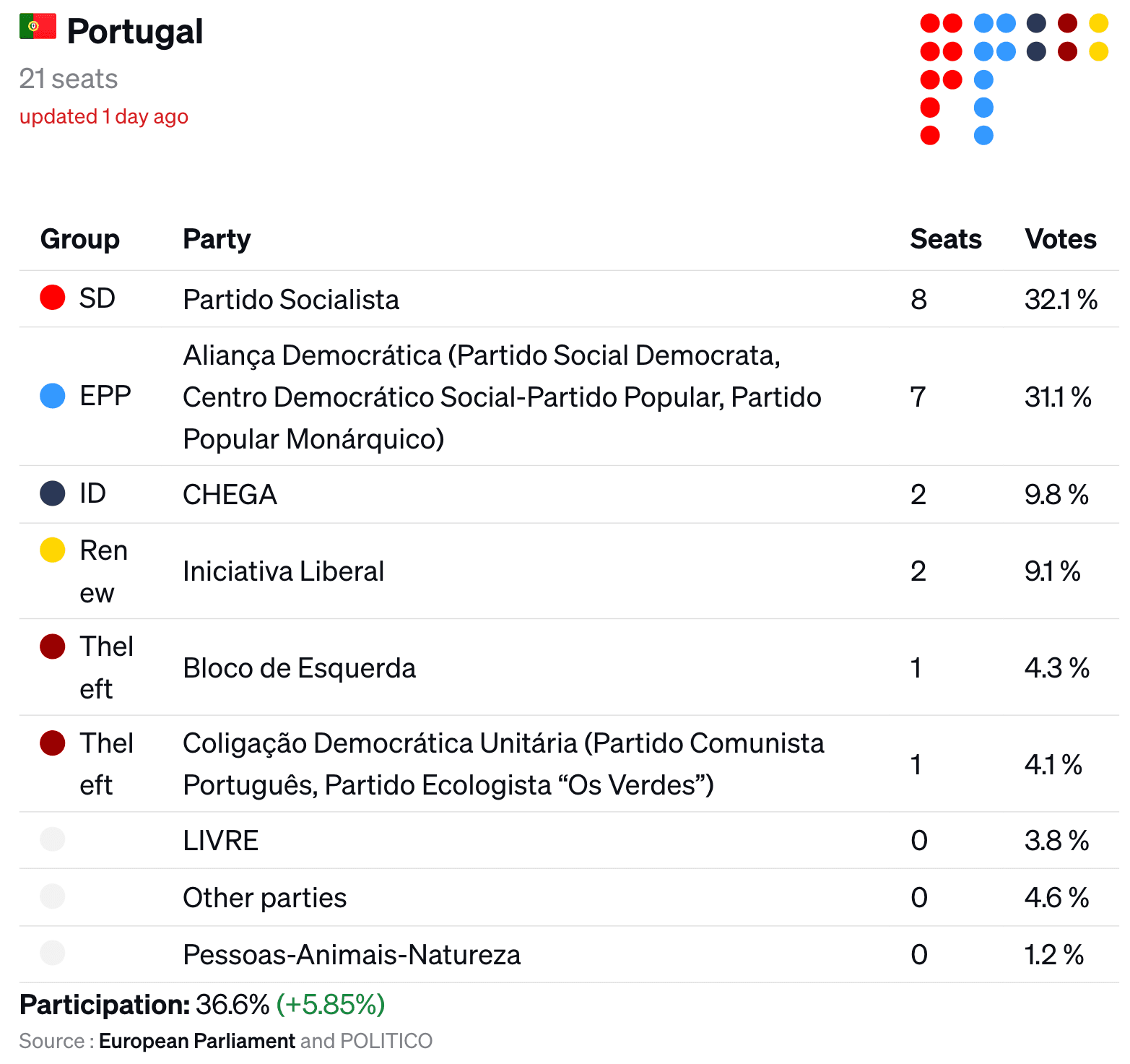Click the red SD group dot
1130x1064 pixels.
click(53, 297)
